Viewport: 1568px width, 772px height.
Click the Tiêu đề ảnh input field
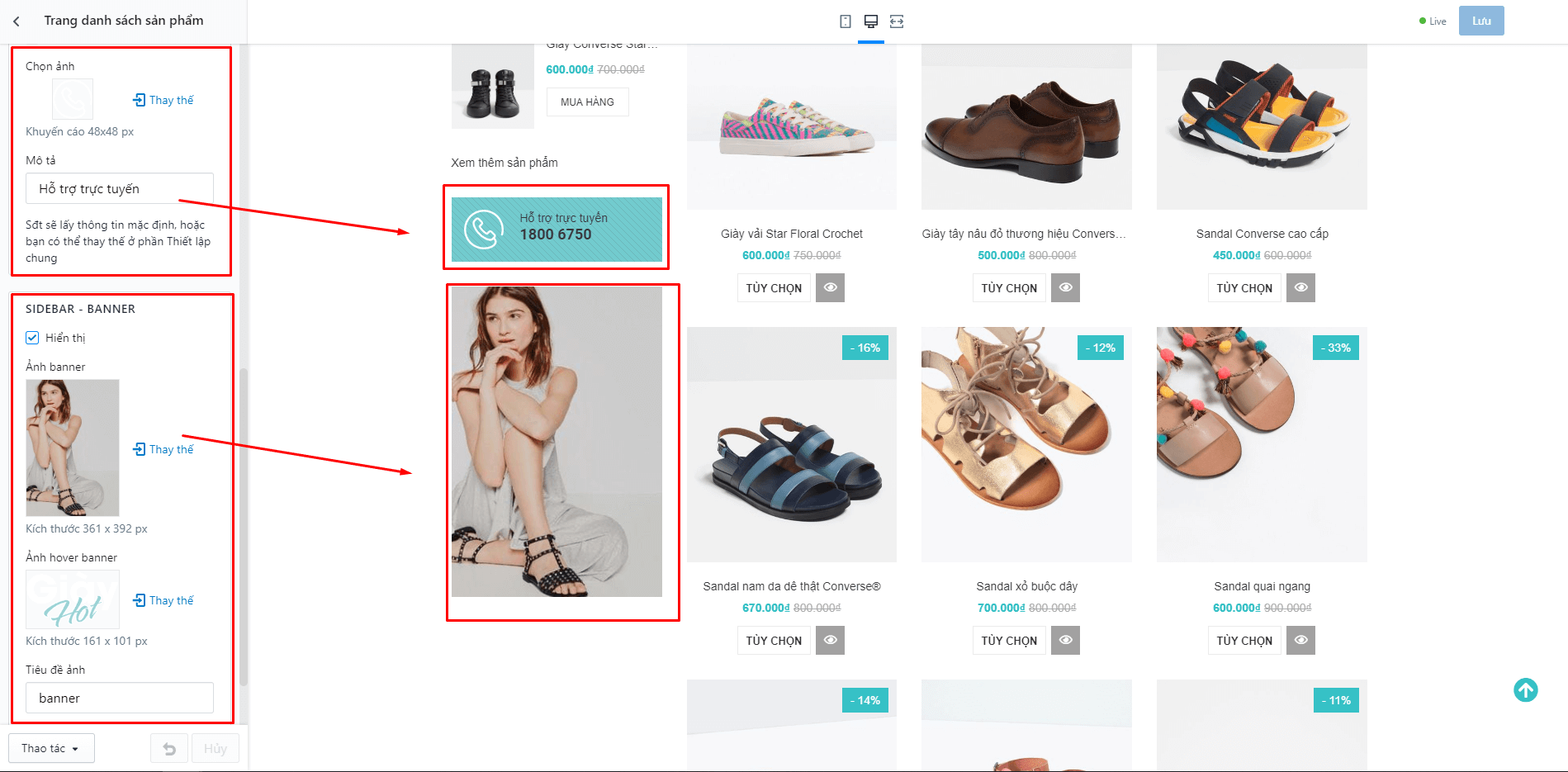(120, 698)
